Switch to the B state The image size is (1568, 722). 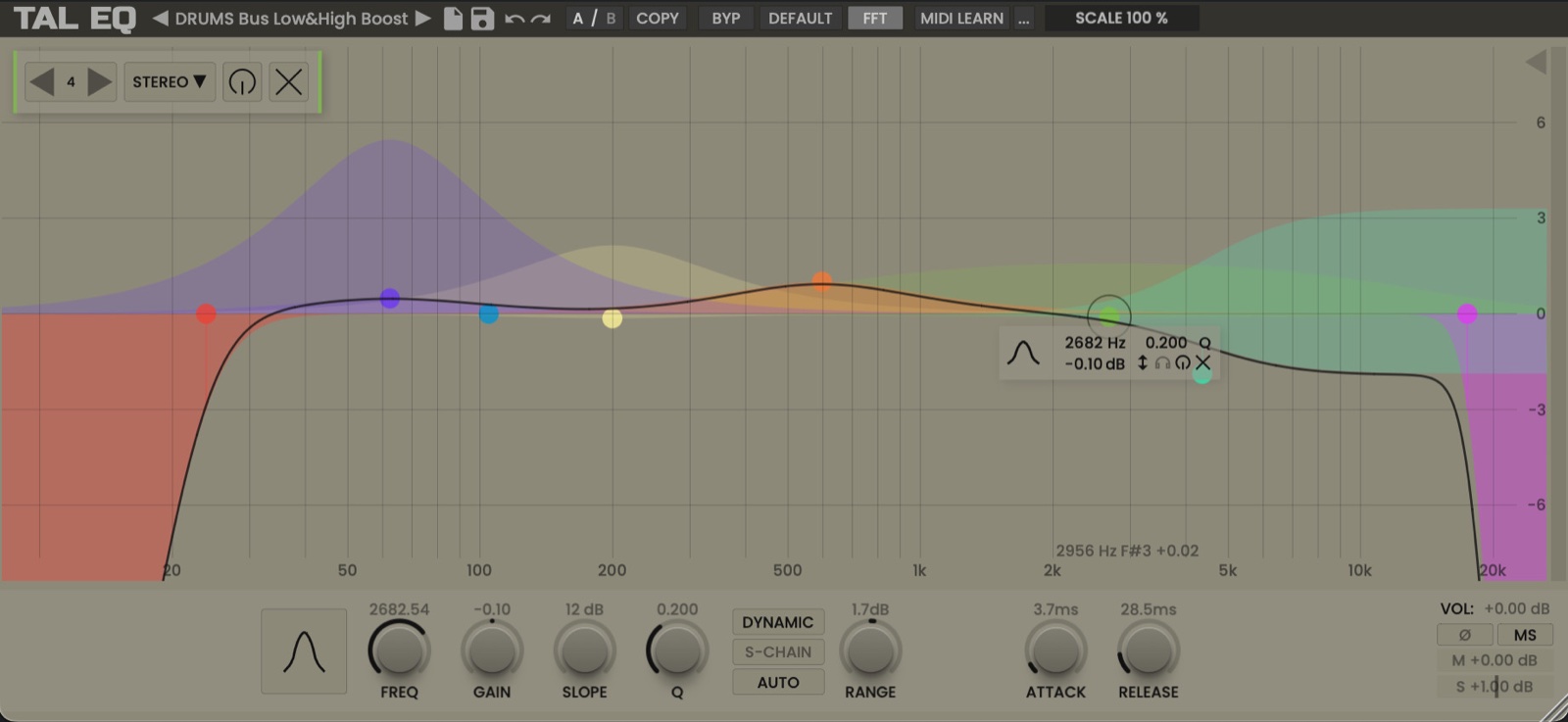(612, 19)
